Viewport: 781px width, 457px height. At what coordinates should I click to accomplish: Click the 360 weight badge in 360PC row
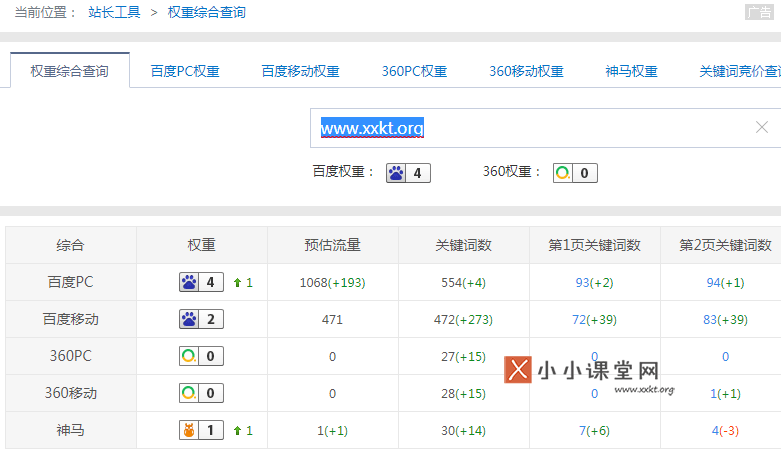click(x=201, y=357)
